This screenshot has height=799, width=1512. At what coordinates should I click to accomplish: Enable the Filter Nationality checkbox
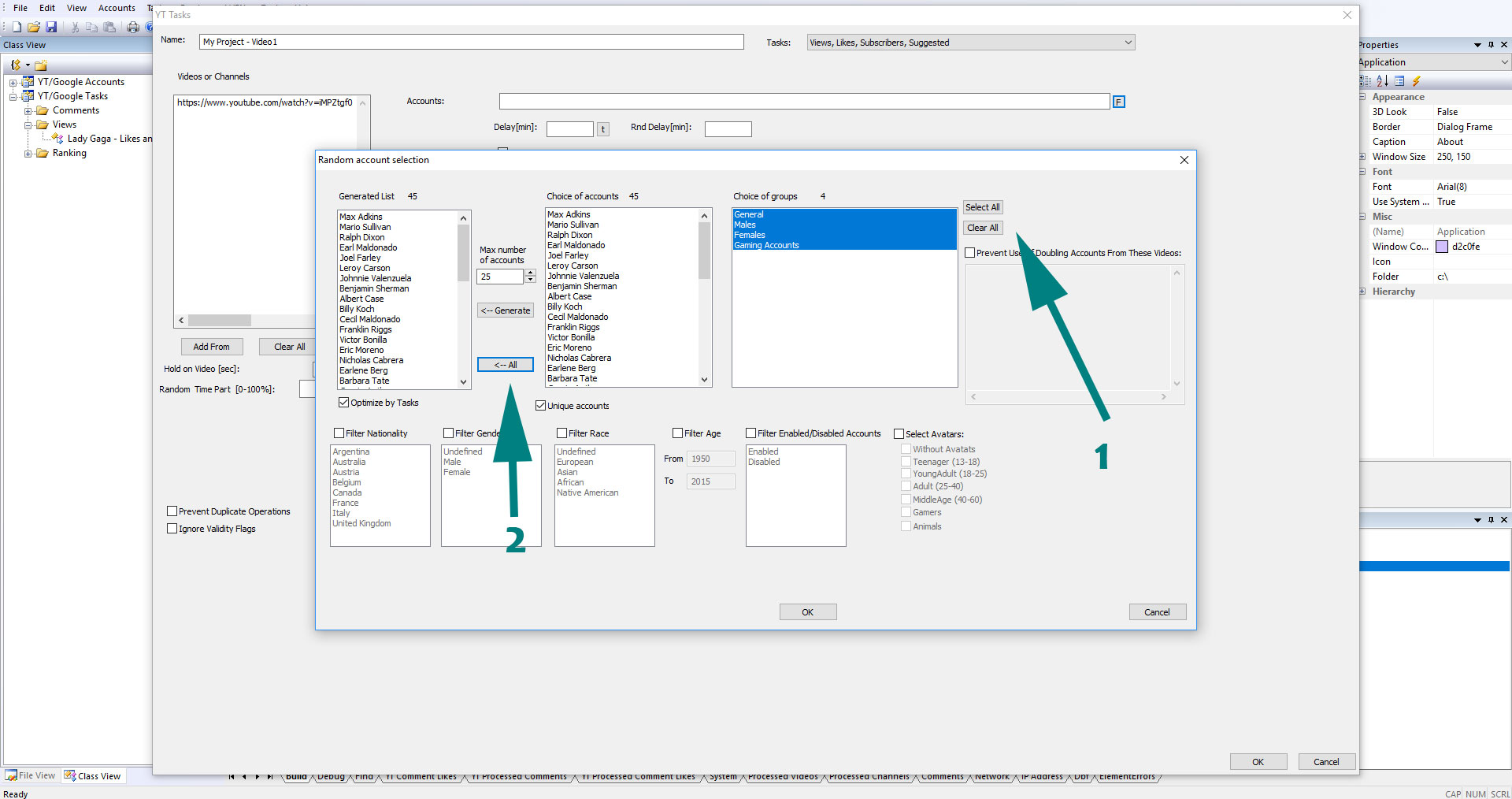click(339, 433)
